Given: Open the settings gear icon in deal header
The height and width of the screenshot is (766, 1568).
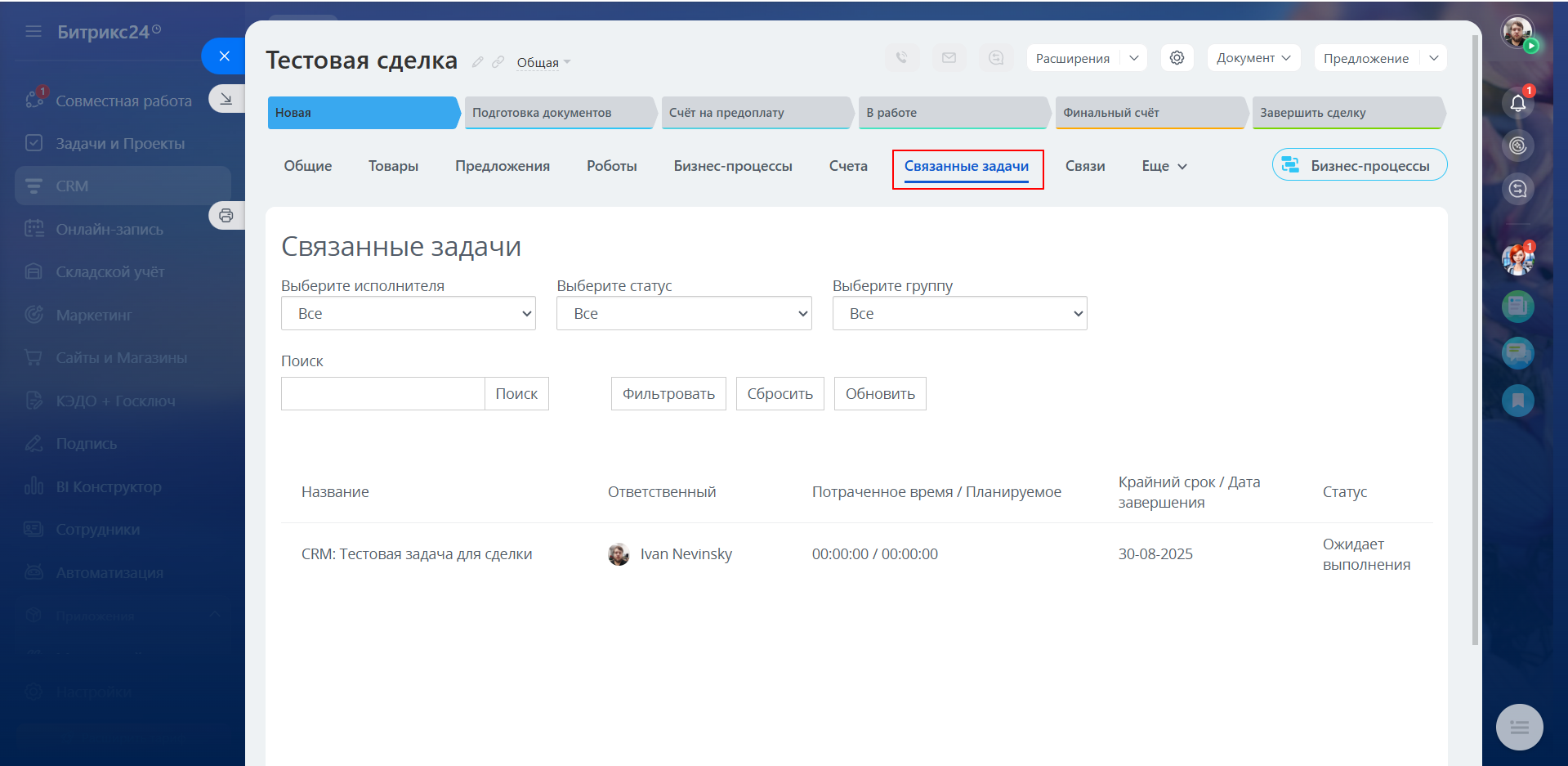Looking at the screenshot, I should point(1177,58).
